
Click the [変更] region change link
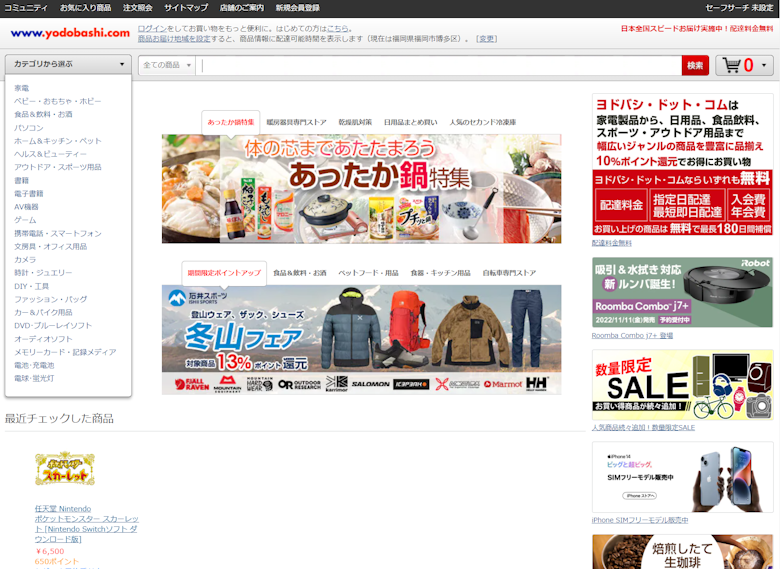point(487,39)
